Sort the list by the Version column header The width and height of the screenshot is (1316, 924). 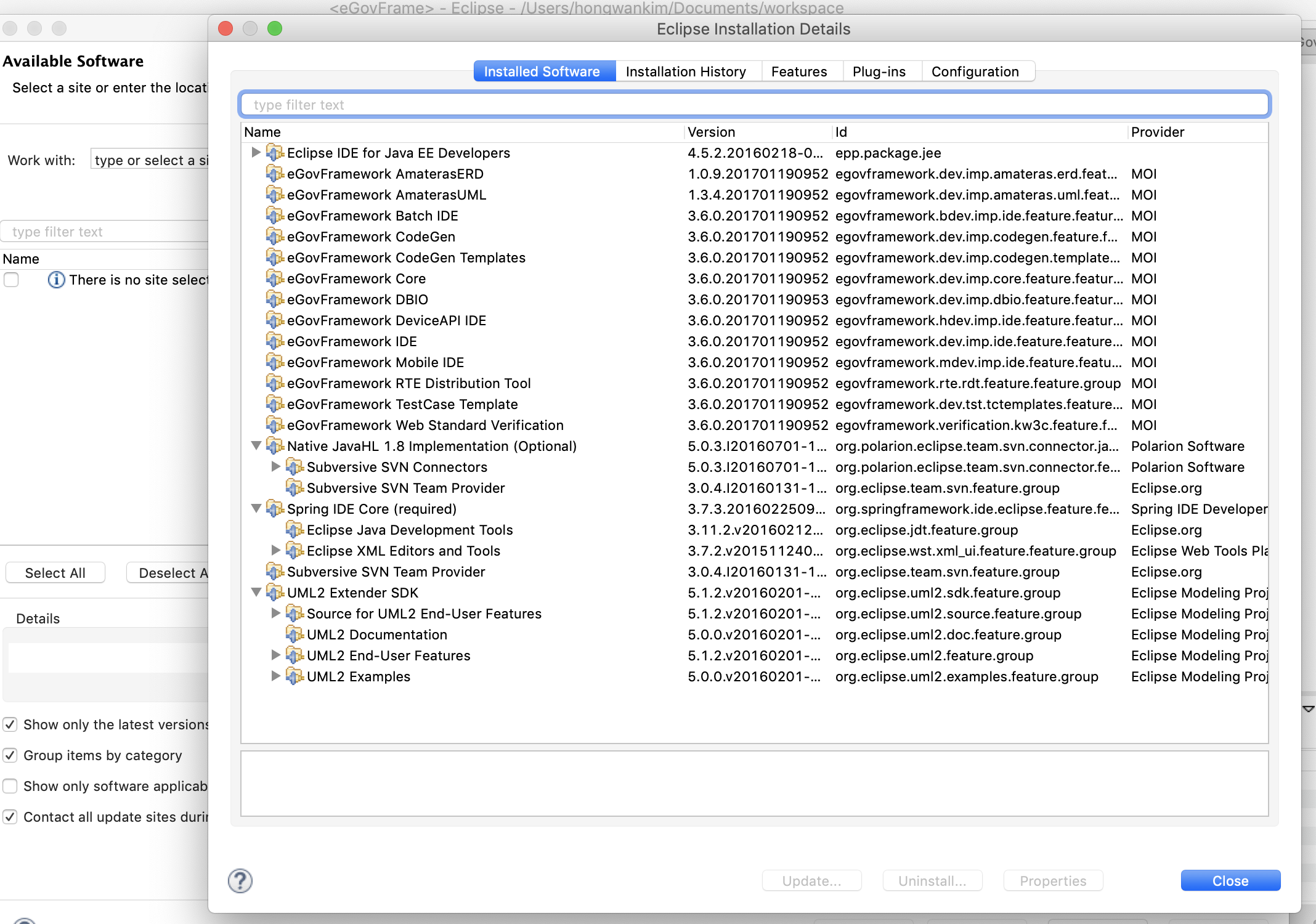click(711, 132)
